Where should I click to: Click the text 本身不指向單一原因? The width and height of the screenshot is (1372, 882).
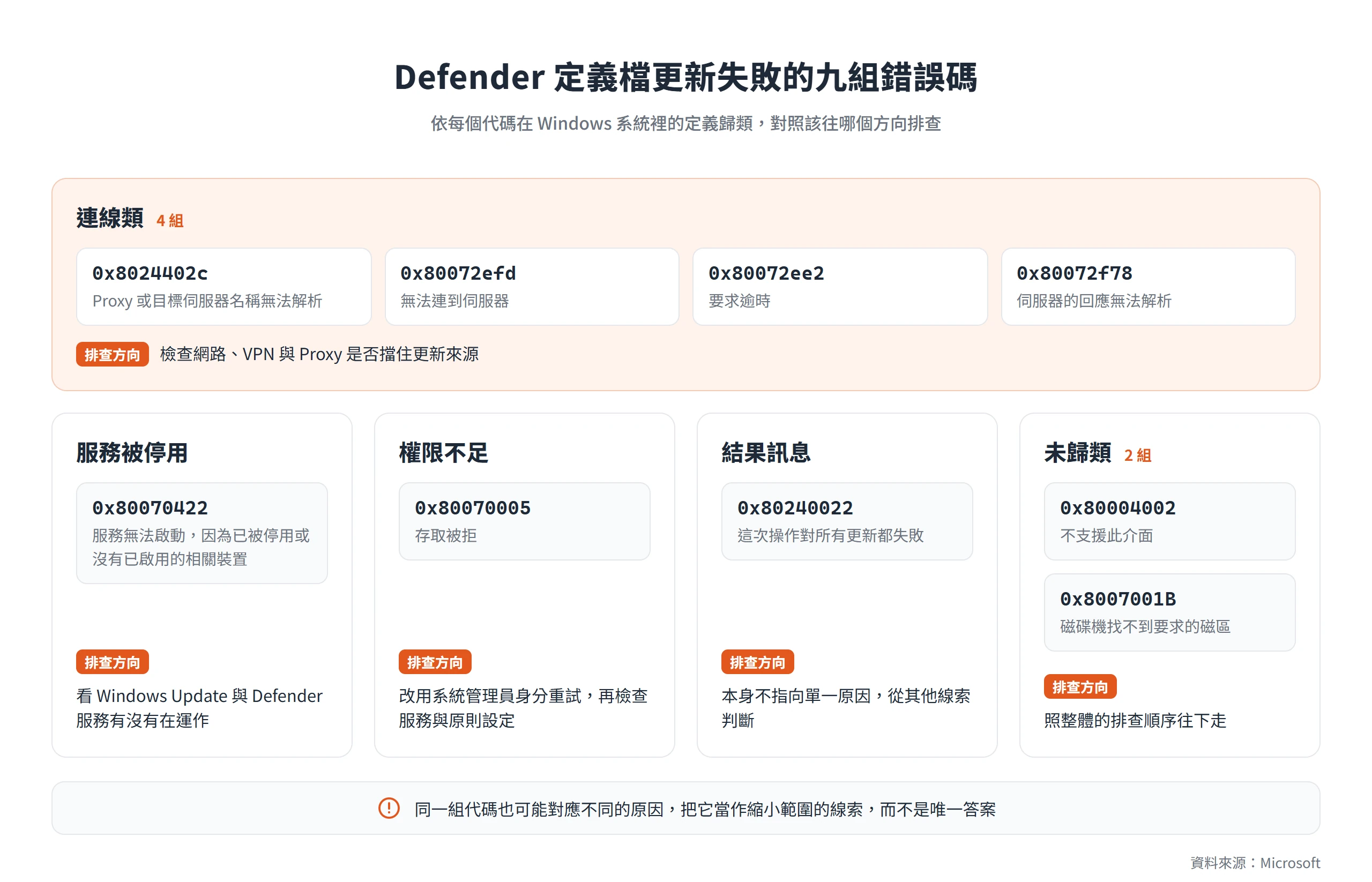[x=796, y=696]
